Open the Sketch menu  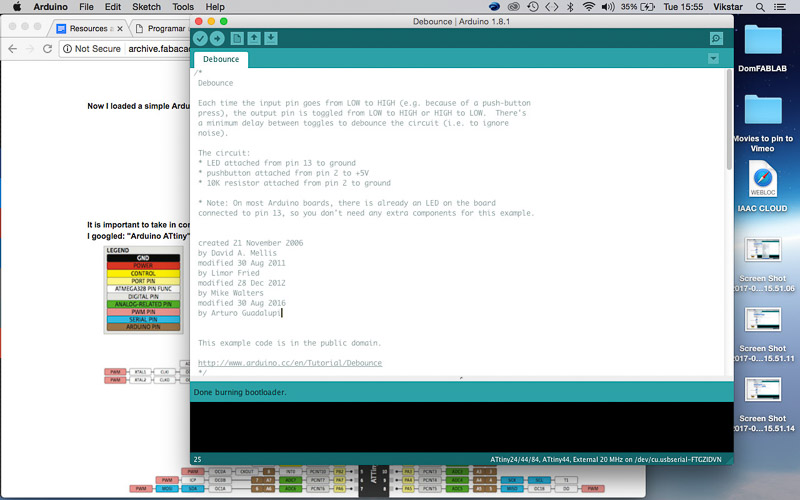point(146,7)
